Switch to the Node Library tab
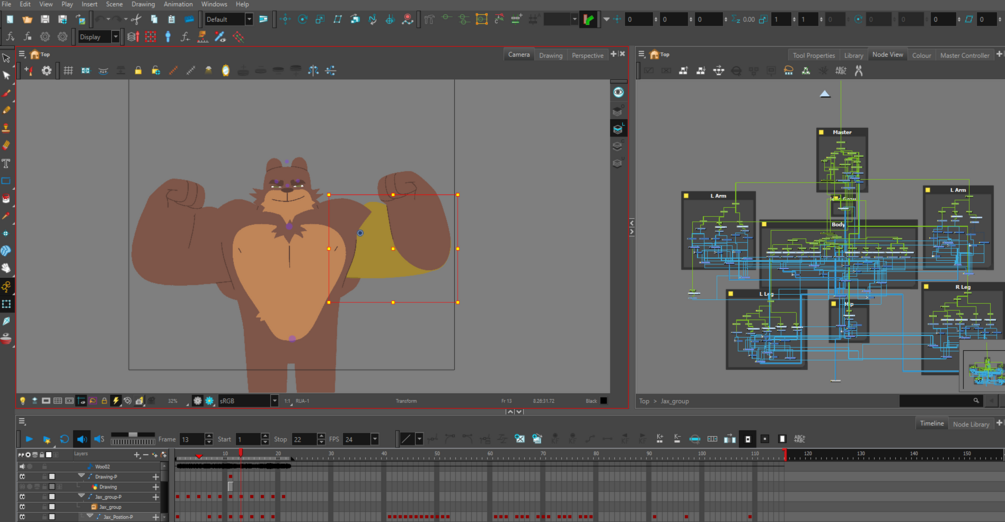Image resolution: width=1005 pixels, height=522 pixels. 971,424
